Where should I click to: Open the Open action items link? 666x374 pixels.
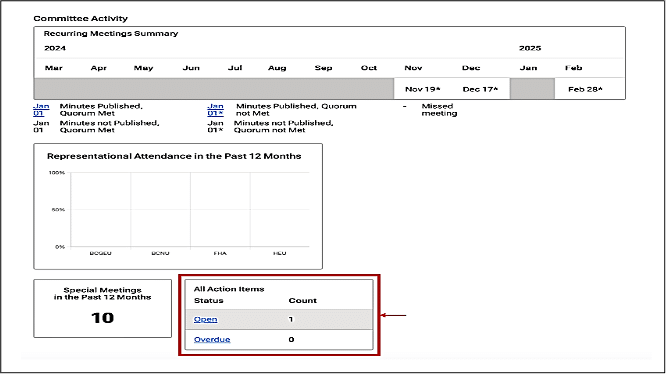206,319
